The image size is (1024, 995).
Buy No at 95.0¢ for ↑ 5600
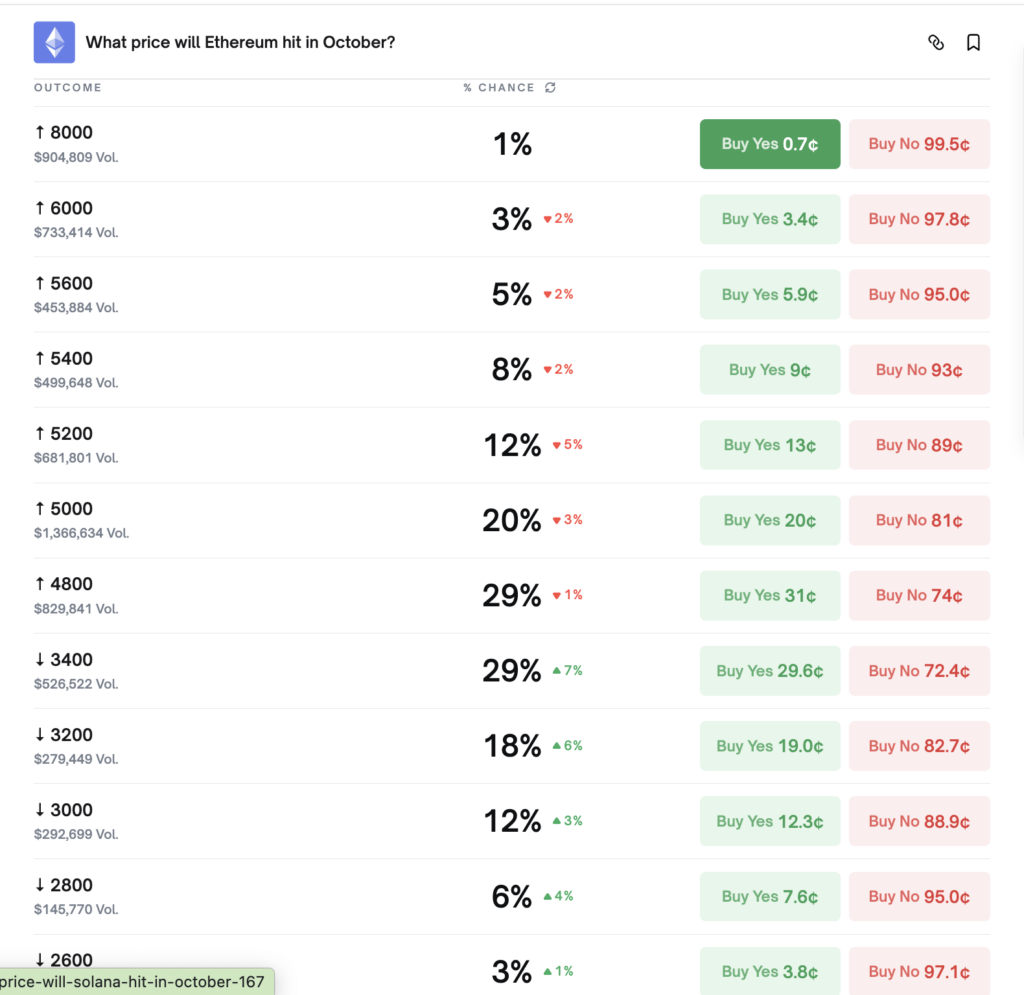[x=919, y=295]
